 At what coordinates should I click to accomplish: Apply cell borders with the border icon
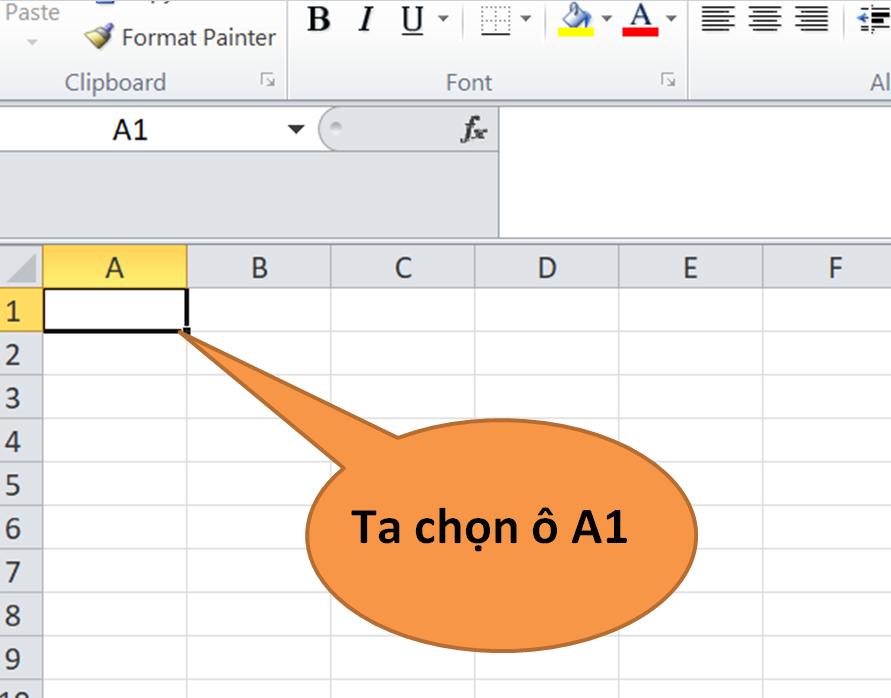coord(496,19)
